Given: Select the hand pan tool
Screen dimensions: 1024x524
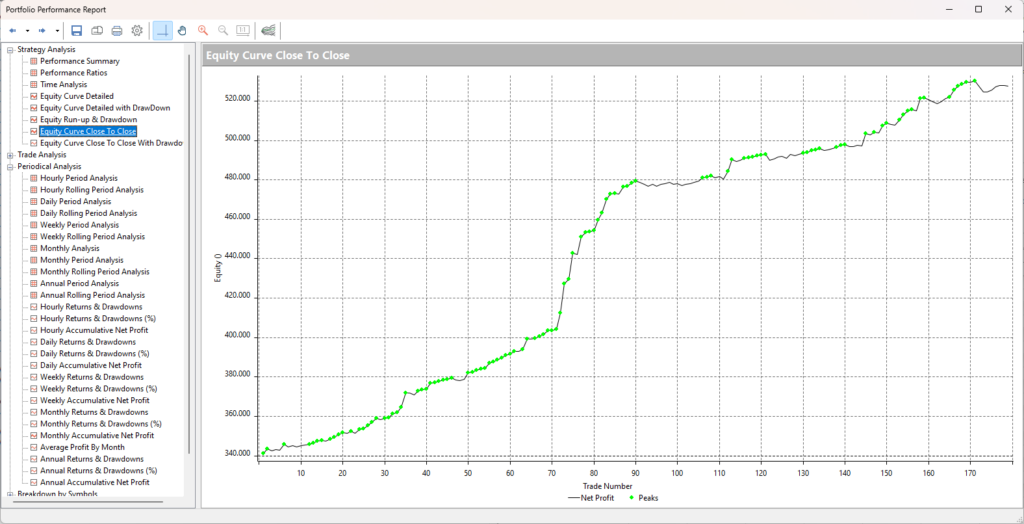Looking at the screenshot, I should pos(182,31).
